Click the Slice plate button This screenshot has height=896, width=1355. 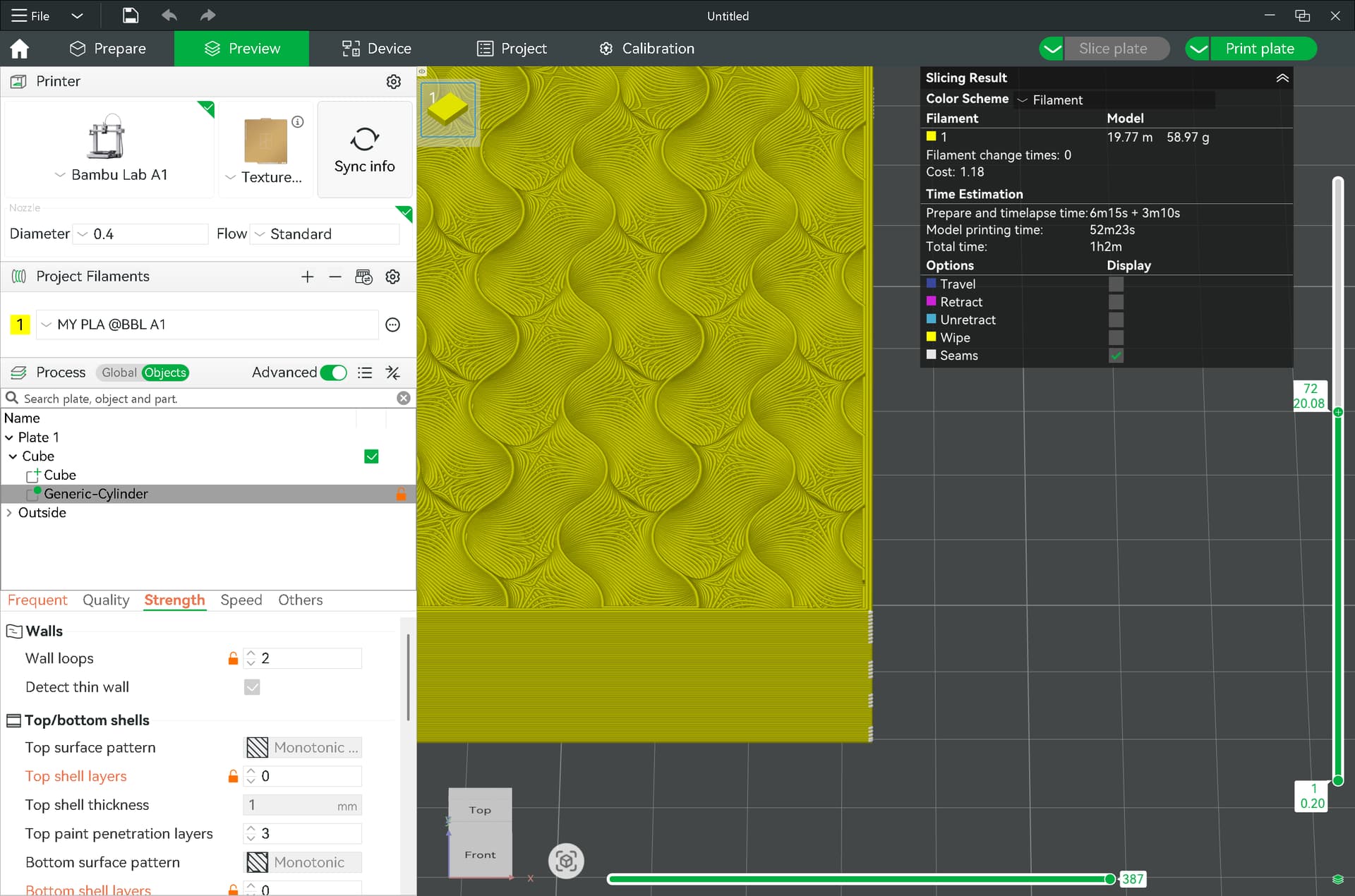click(x=1116, y=49)
